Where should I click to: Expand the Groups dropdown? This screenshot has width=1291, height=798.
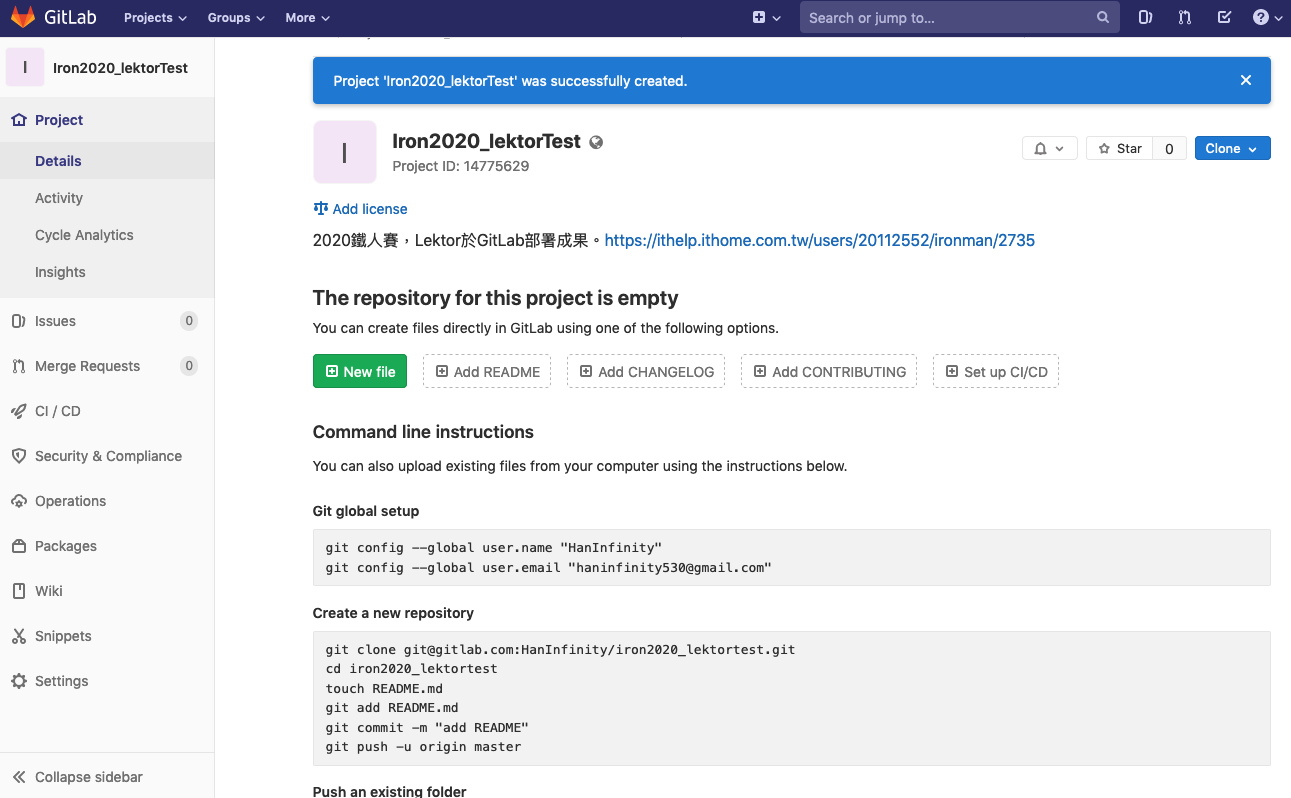point(234,17)
